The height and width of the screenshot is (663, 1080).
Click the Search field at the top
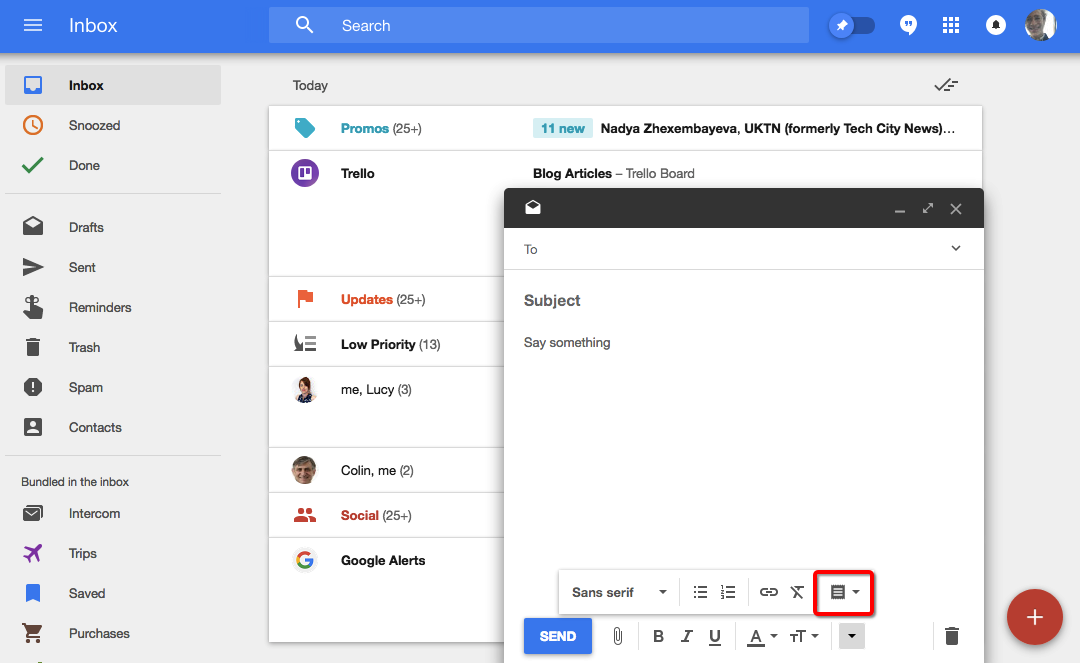pyautogui.click(x=538, y=25)
